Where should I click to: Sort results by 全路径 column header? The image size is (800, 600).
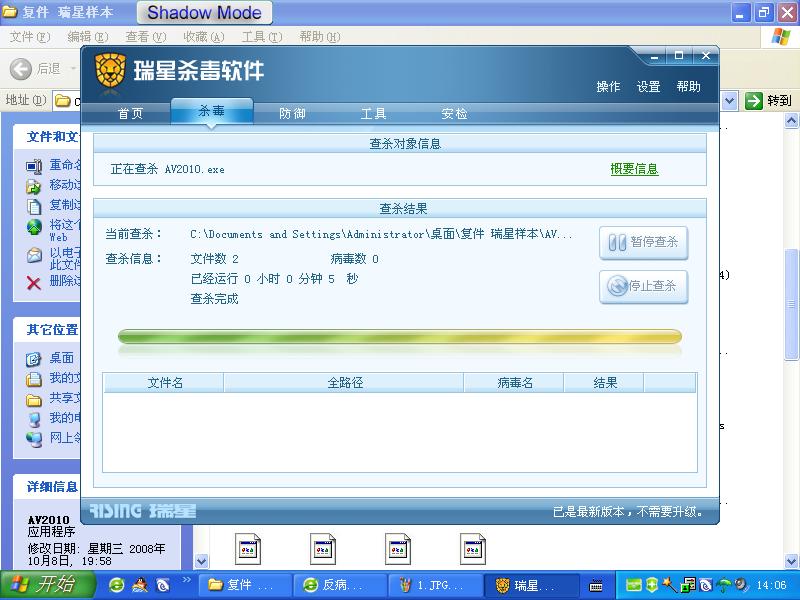click(344, 383)
